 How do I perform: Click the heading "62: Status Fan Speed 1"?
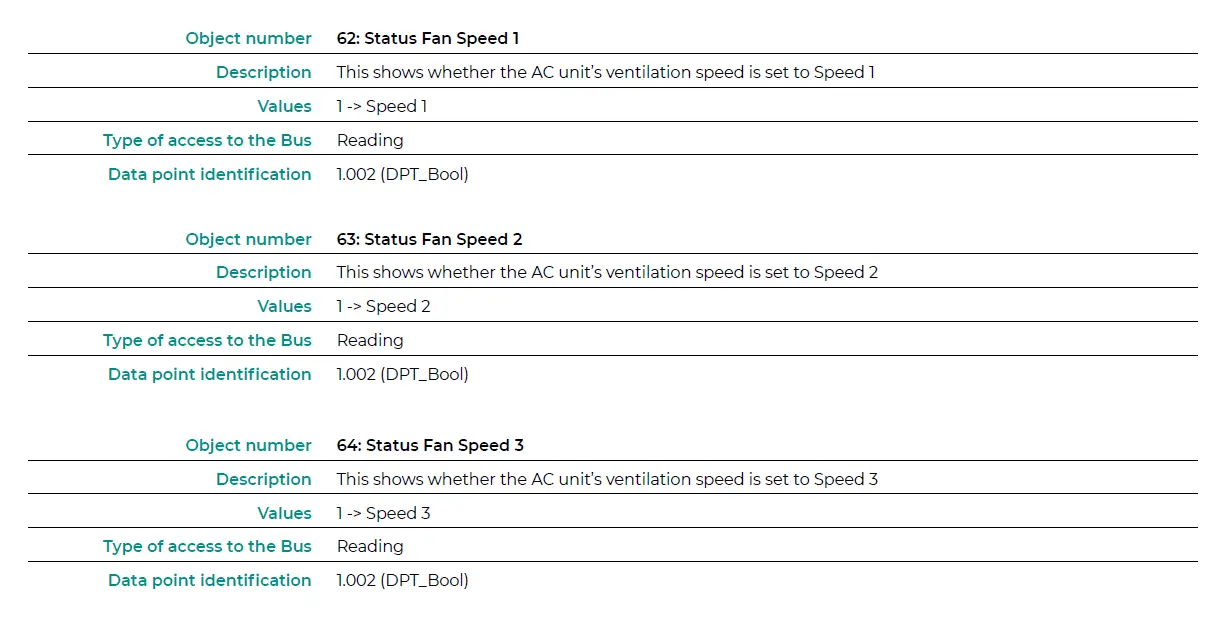click(x=428, y=39)
